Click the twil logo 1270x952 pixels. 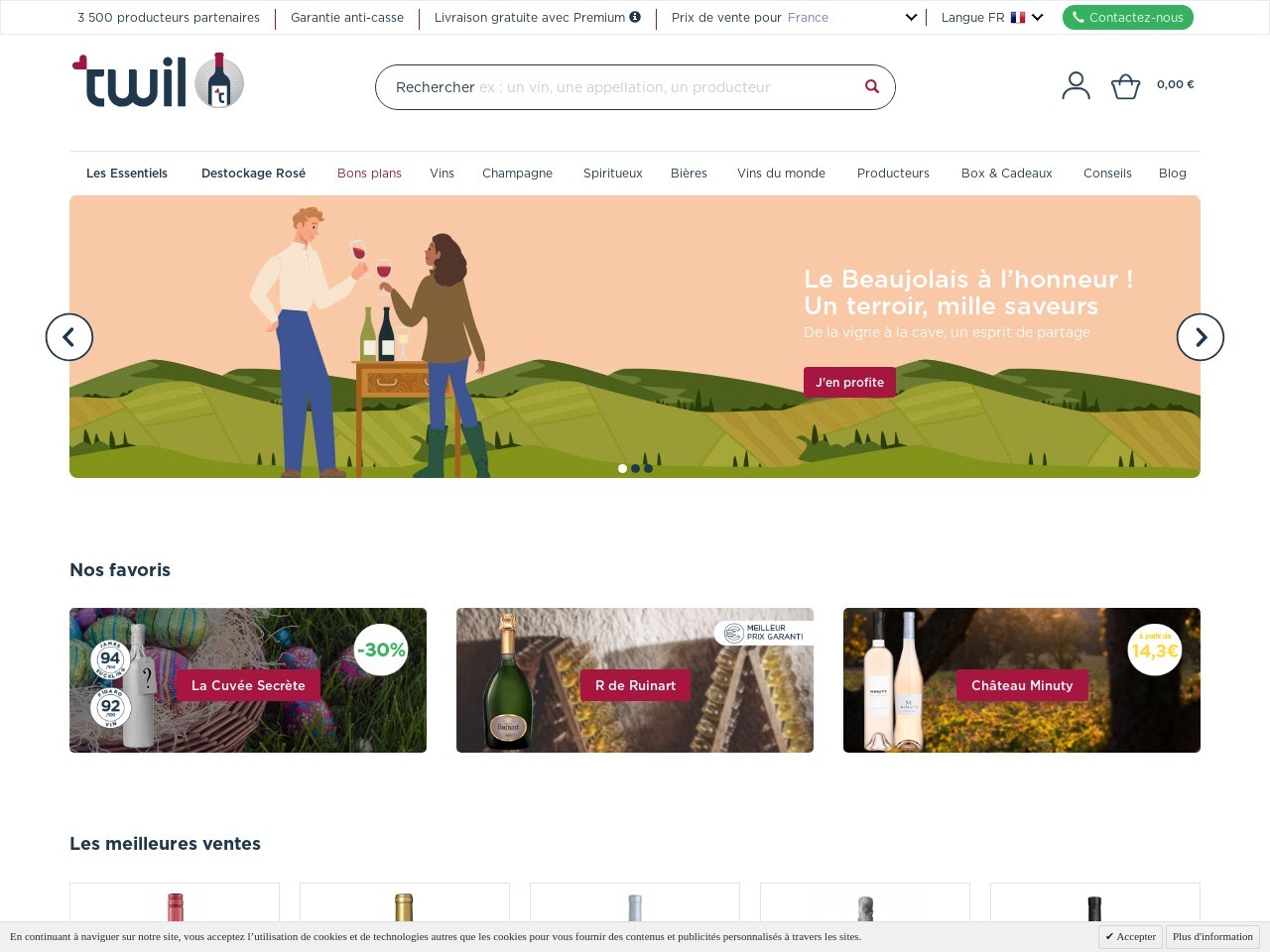pyautogui.click(x=158, y=81)
